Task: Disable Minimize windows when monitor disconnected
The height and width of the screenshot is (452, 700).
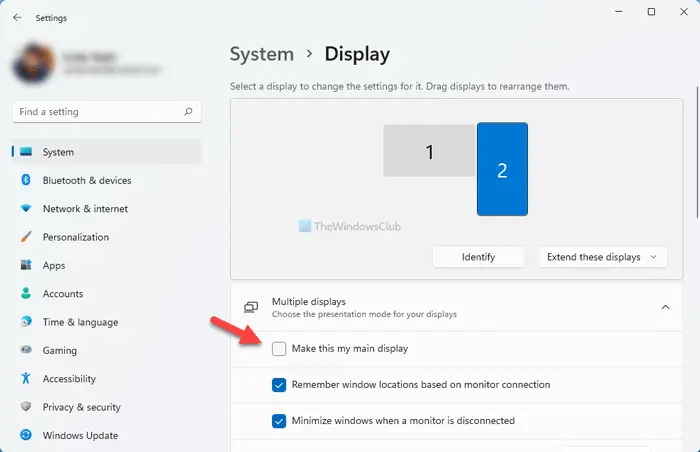Action: tap(279, 421)
